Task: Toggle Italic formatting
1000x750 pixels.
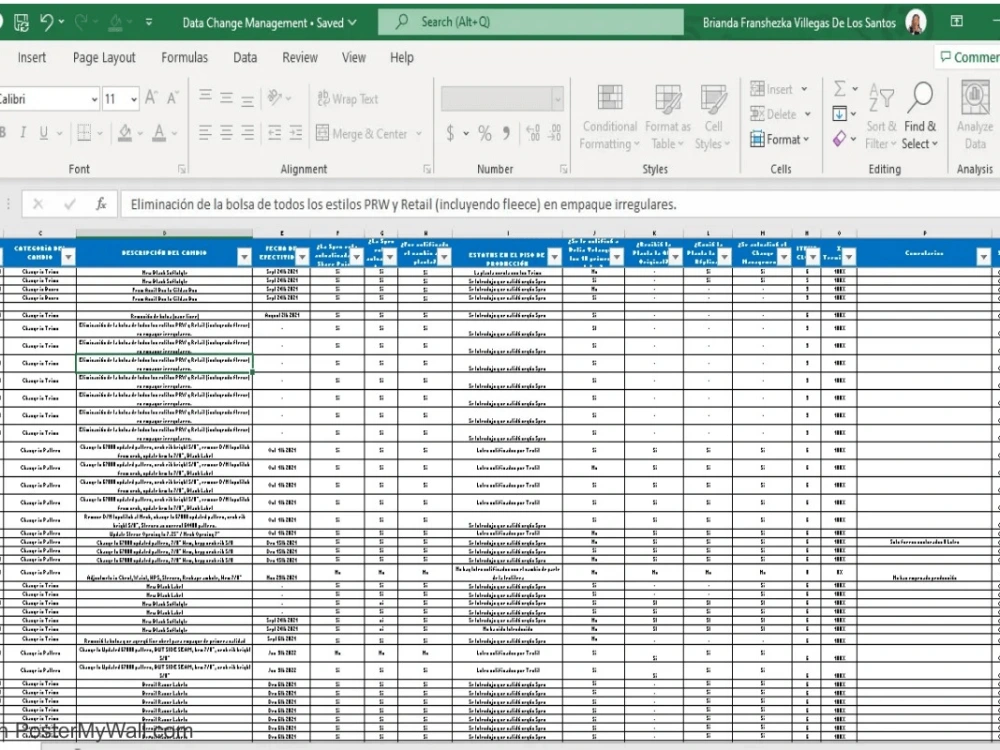Action: (23, 133)
